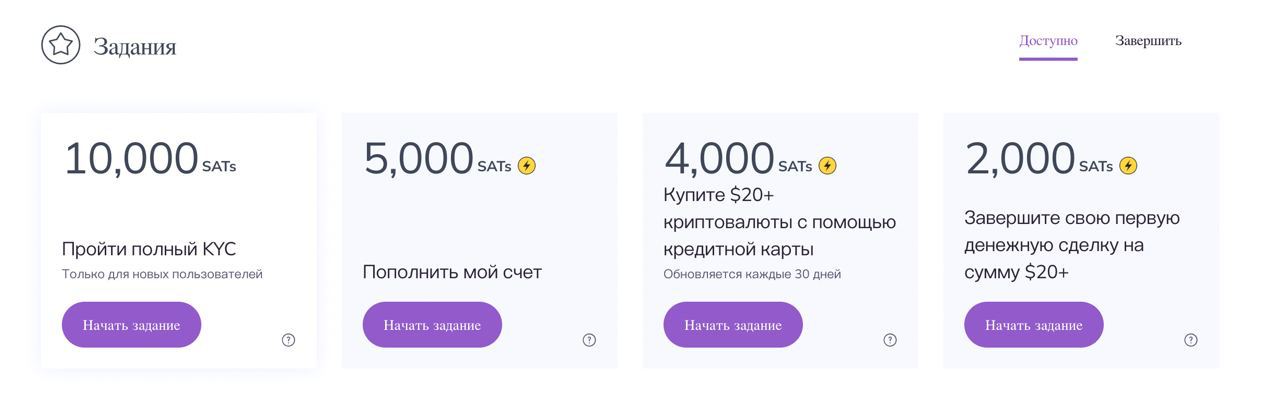Start the Пройти полный KYC task
Image resolution: width=1280 pixels, height=400 pixels.
(131, 325)
